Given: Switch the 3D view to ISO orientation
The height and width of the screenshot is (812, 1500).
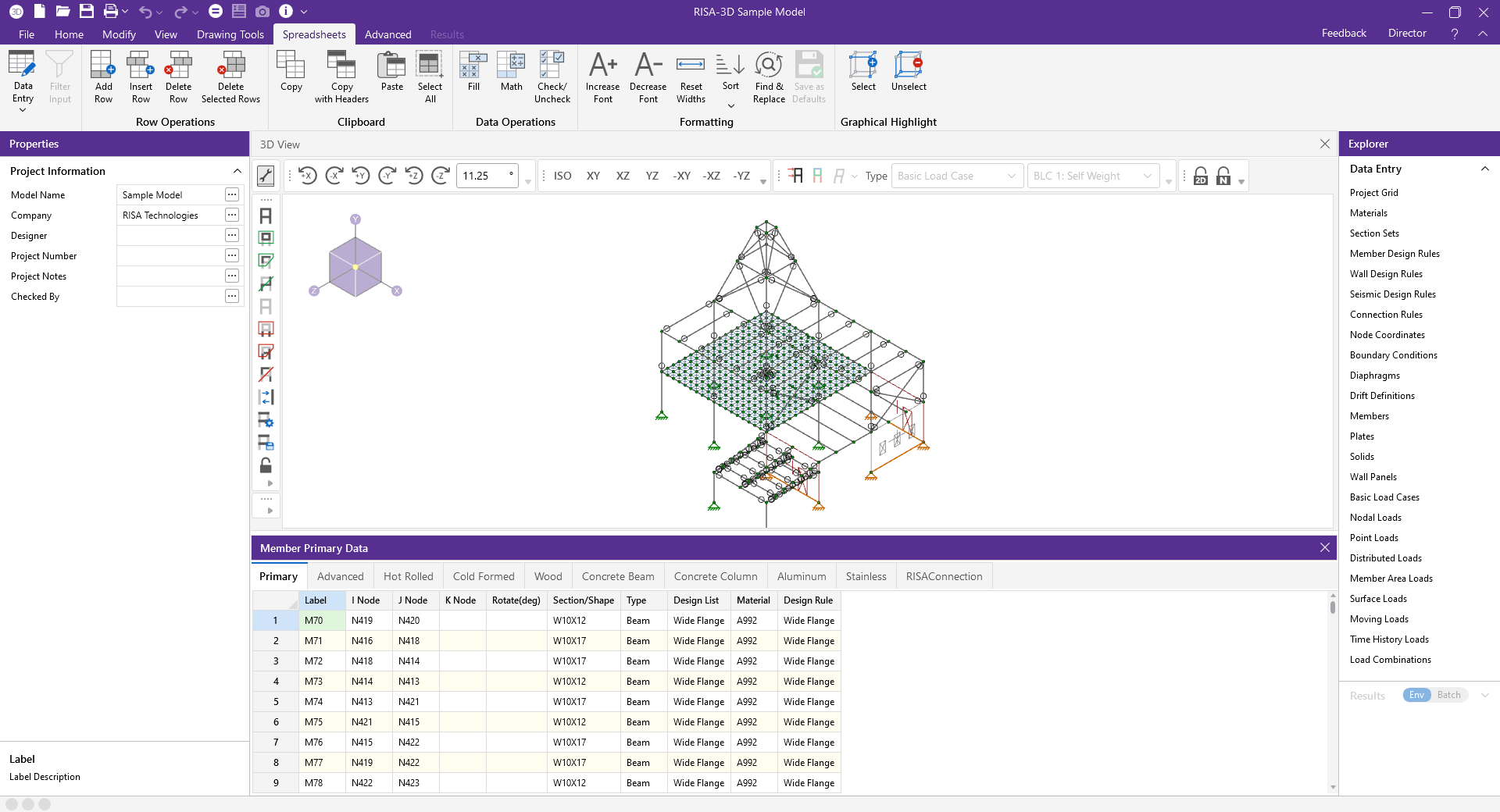Looking at the screenshot, I should point(561,176).
